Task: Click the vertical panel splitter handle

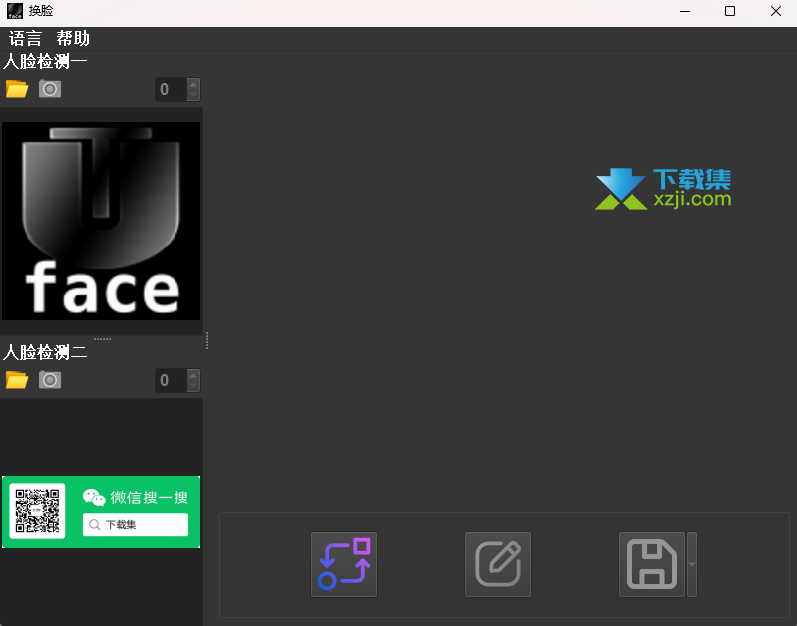Action: tap(207, 340)
